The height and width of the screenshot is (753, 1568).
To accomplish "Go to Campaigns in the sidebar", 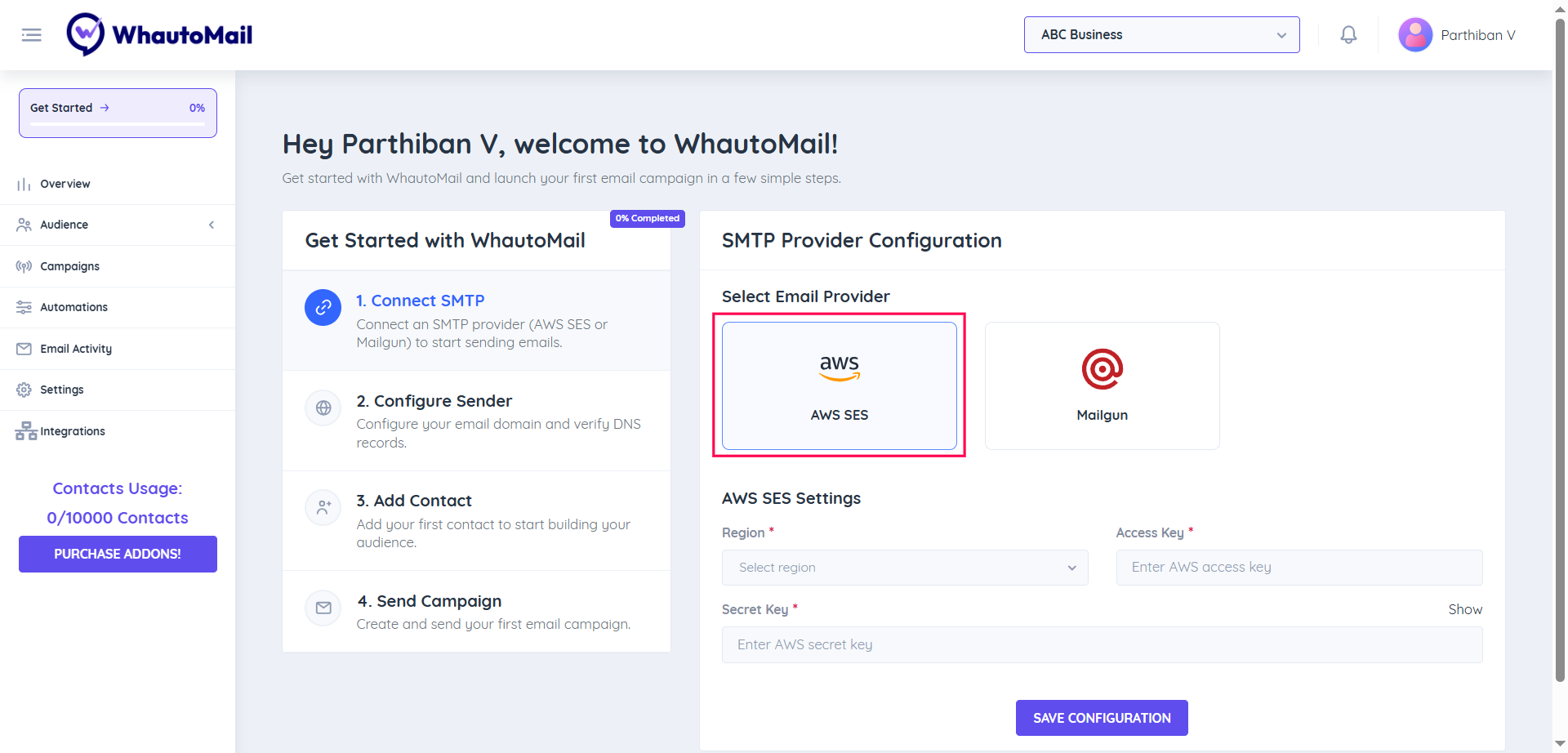I will [x=70, y=266].
